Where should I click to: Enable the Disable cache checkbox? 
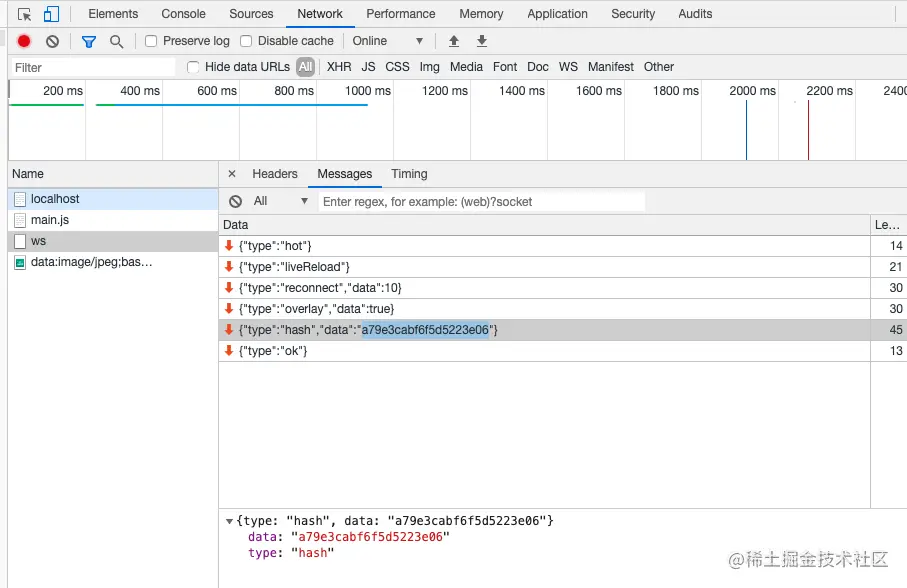pos(246,41)
